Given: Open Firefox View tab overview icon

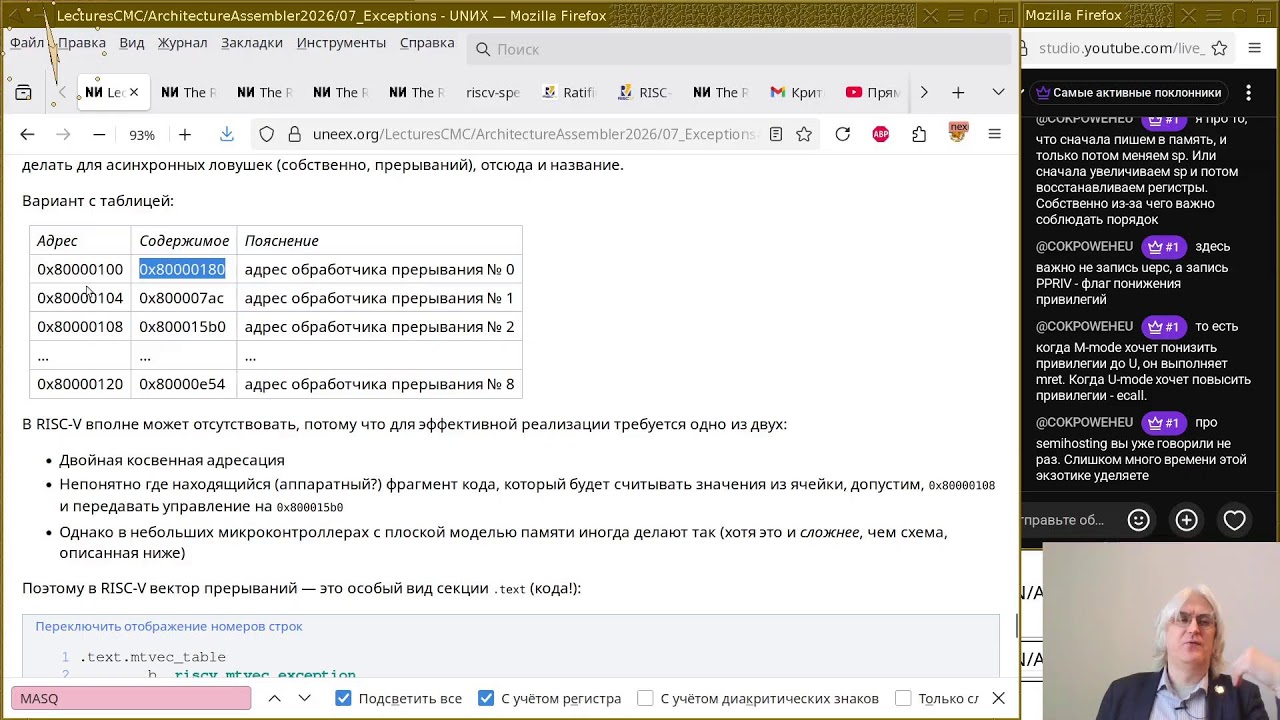Looking at the screenshot, I should [23, 92].
